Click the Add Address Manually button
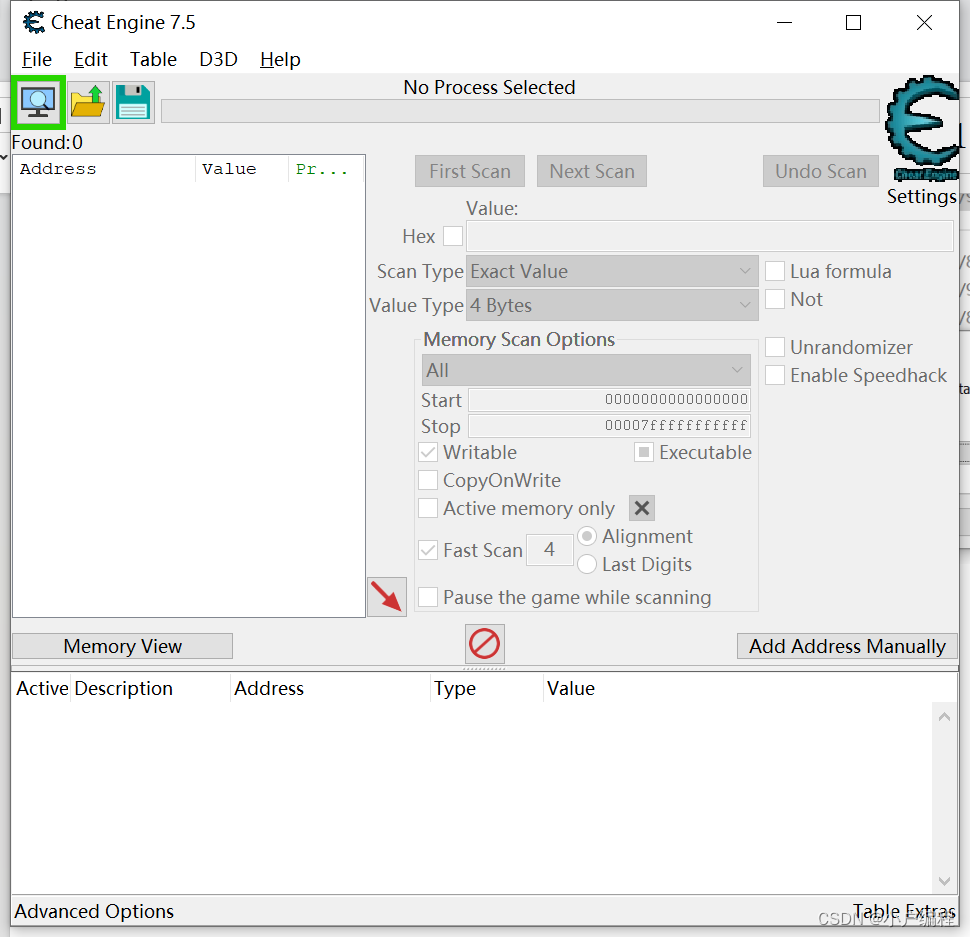 846,645
